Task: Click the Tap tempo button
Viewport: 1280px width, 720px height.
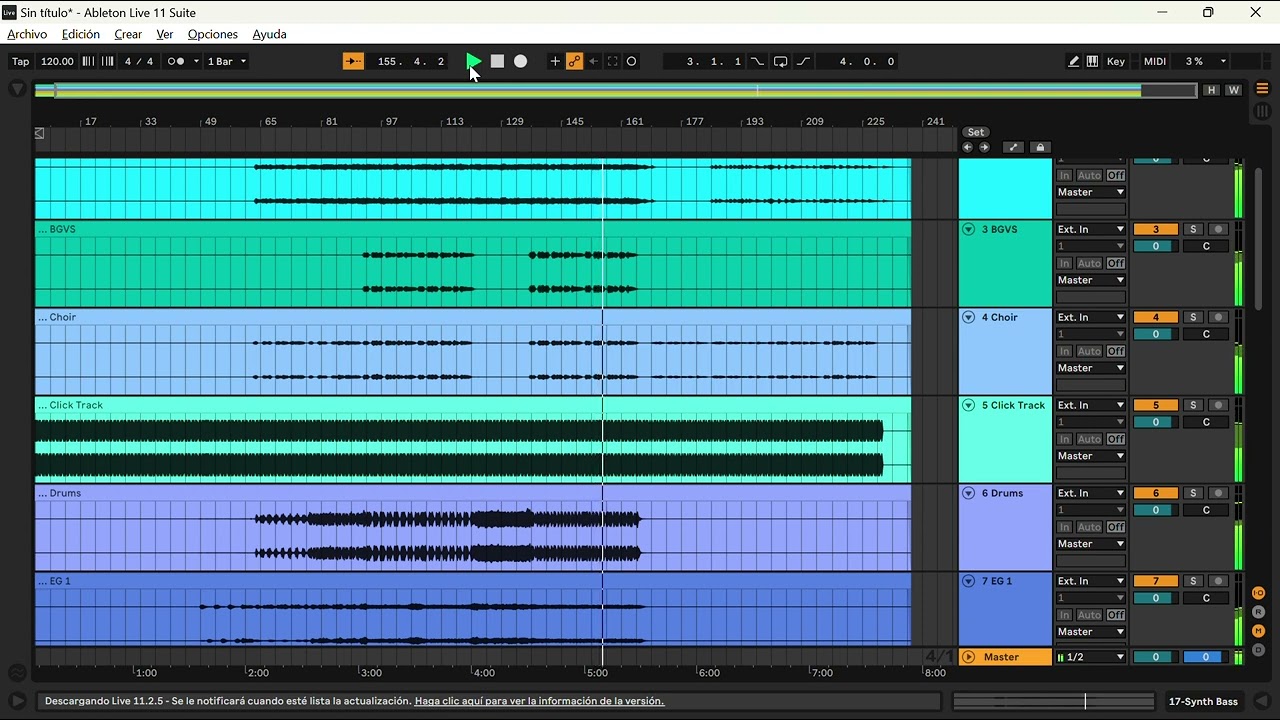Action: click(20, 61)
